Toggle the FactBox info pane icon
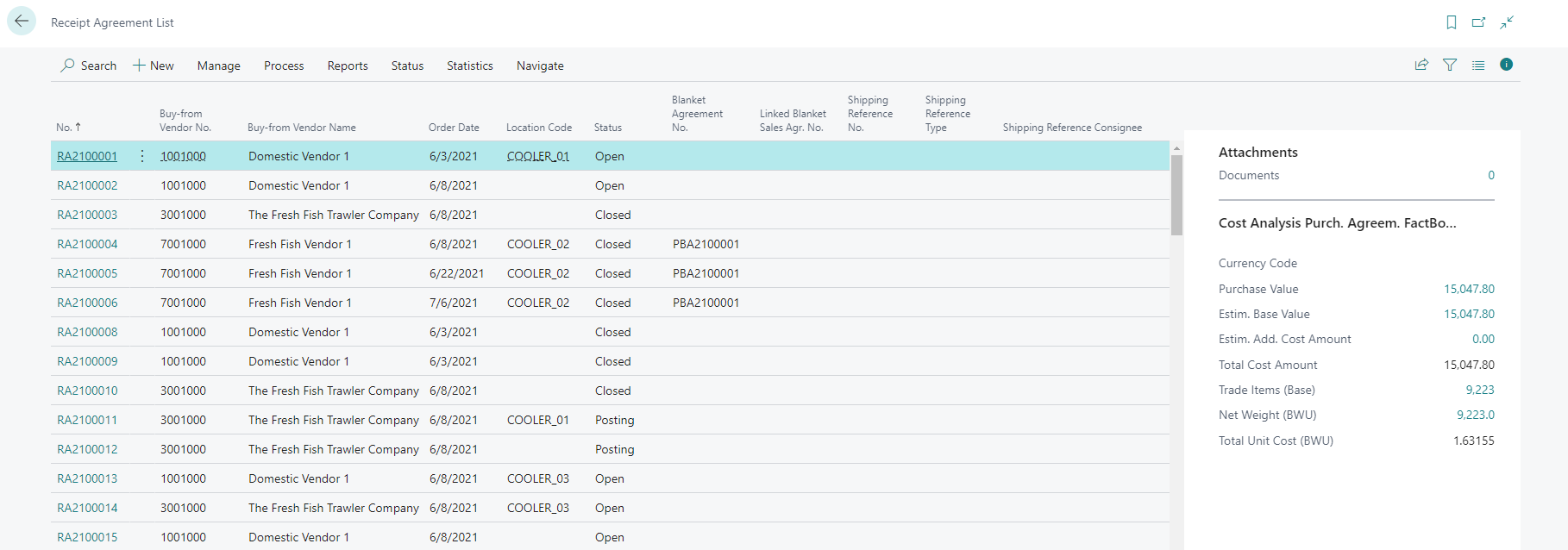 [1506, 65]
